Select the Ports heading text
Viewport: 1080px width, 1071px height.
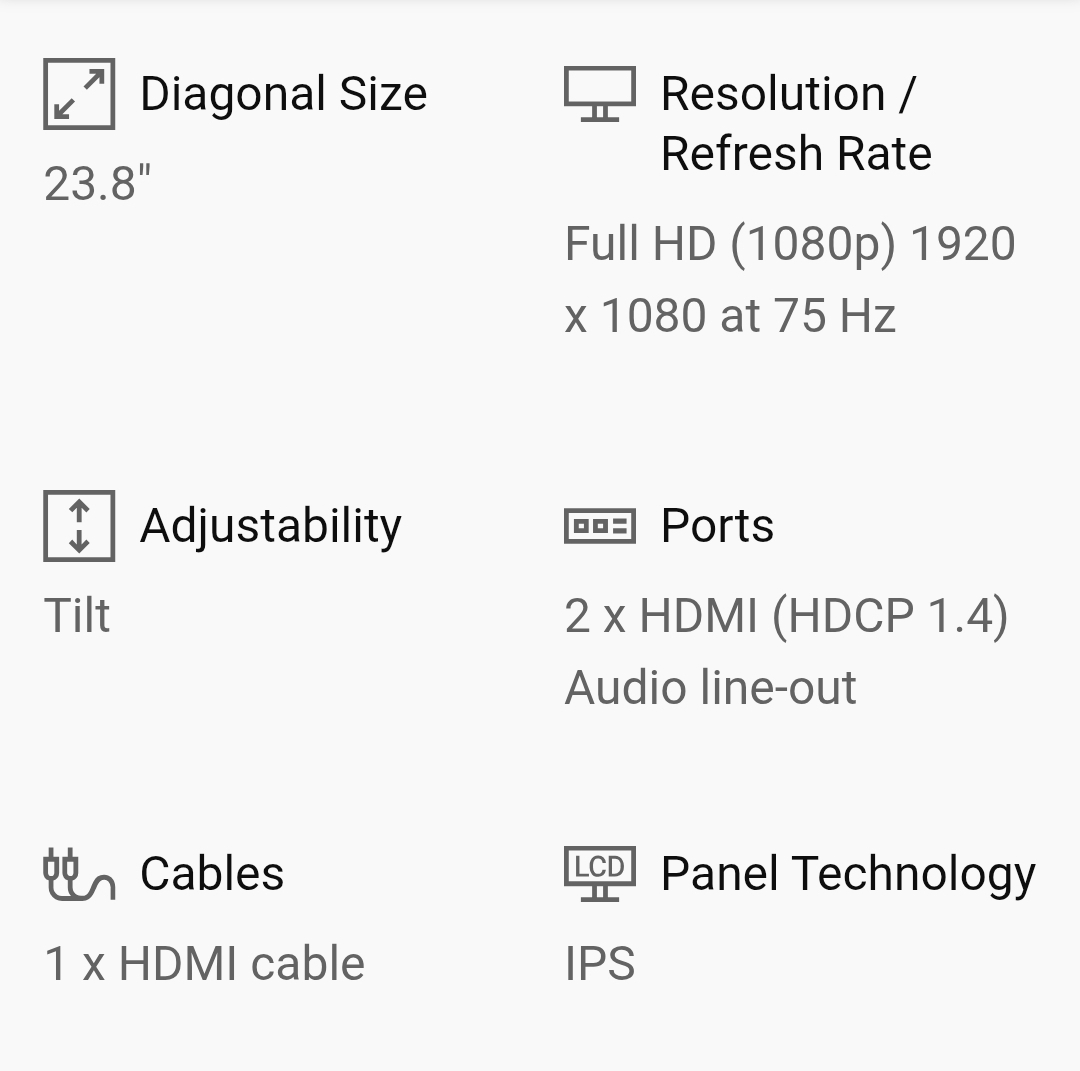coord(717,526)
